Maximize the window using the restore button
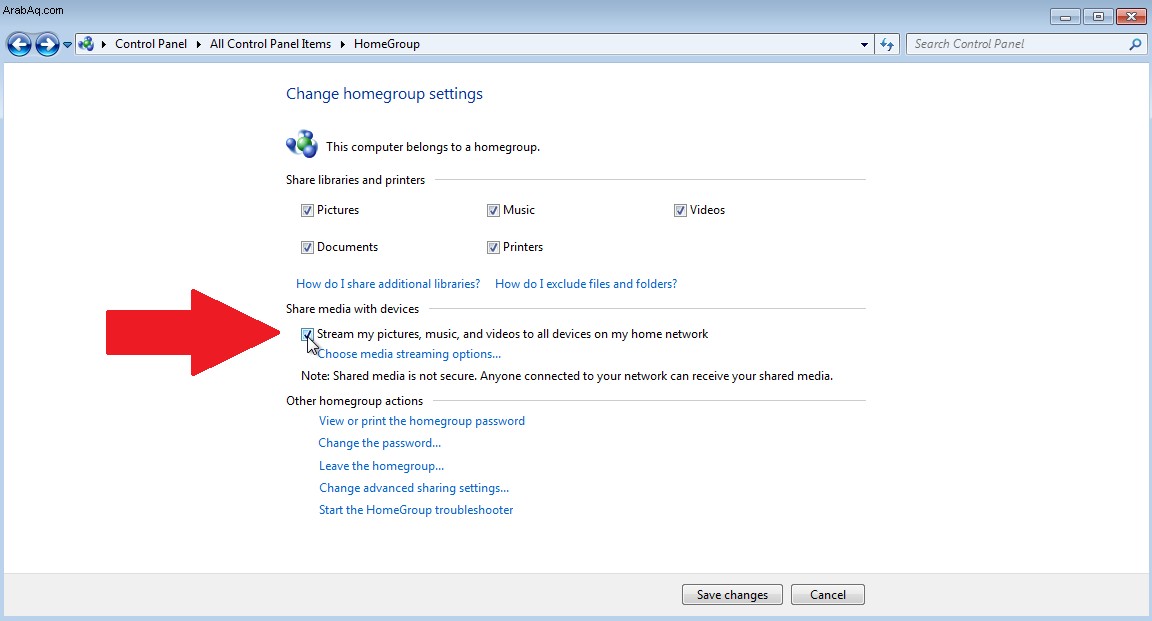This screenshot has height=621, width=1152. click(1098, 16)
